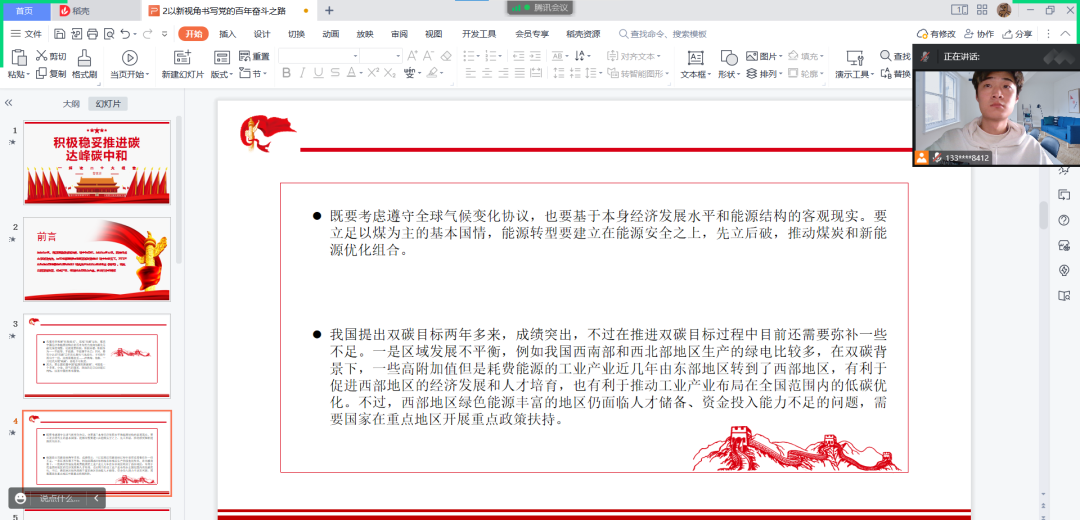The width and height of the screenshot is (1080, 520).
Task: Open Presentation Tools (演示工具)
Action: [x=854, y=58]
